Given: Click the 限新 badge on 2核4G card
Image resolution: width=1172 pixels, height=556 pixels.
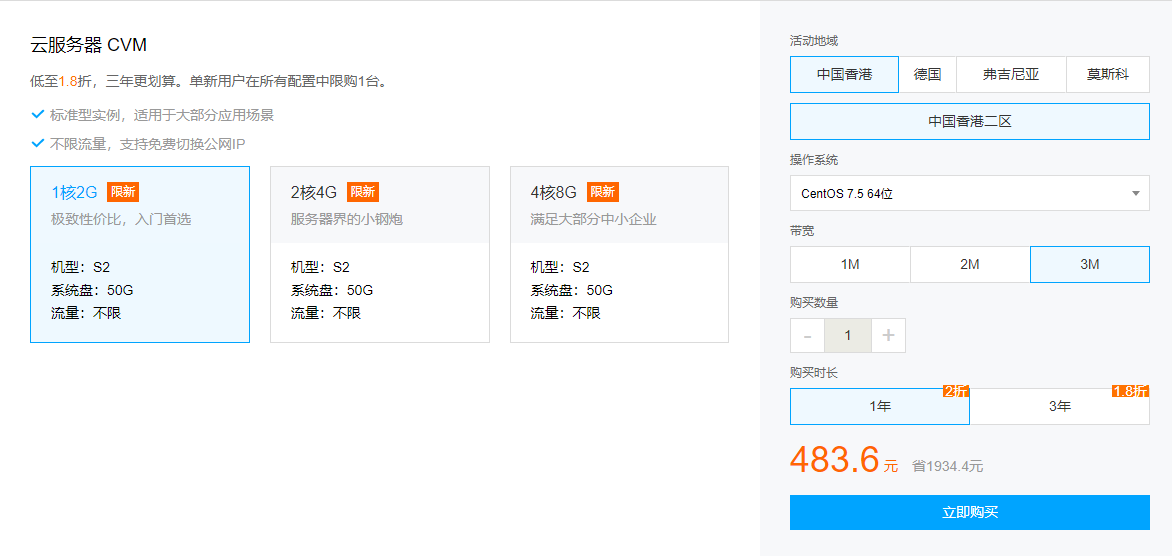Looking at the screenshot, I should [x=363, y=192].
